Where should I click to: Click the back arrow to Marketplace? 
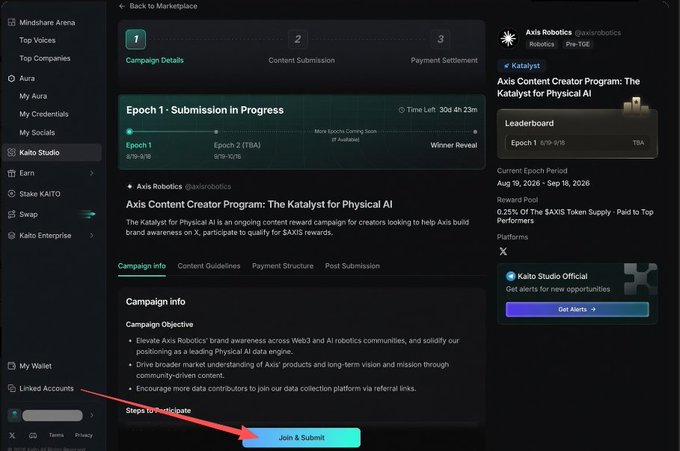(122, 6)
